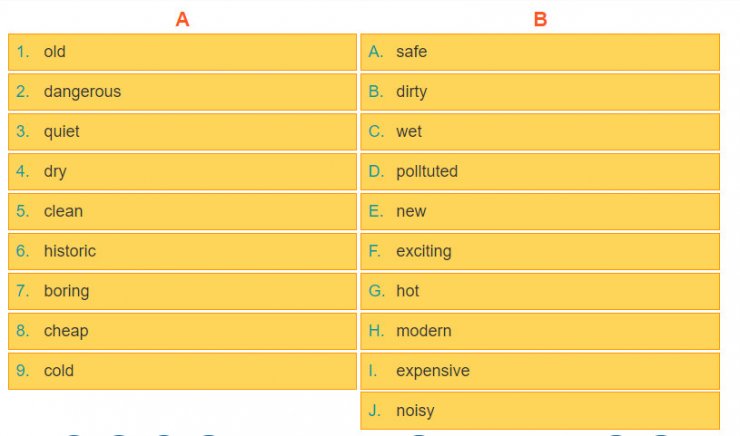This screenshot has height=436, width=740.
Task: Click the red column B header
Action: pyautogui.click(x=540, y=20)
